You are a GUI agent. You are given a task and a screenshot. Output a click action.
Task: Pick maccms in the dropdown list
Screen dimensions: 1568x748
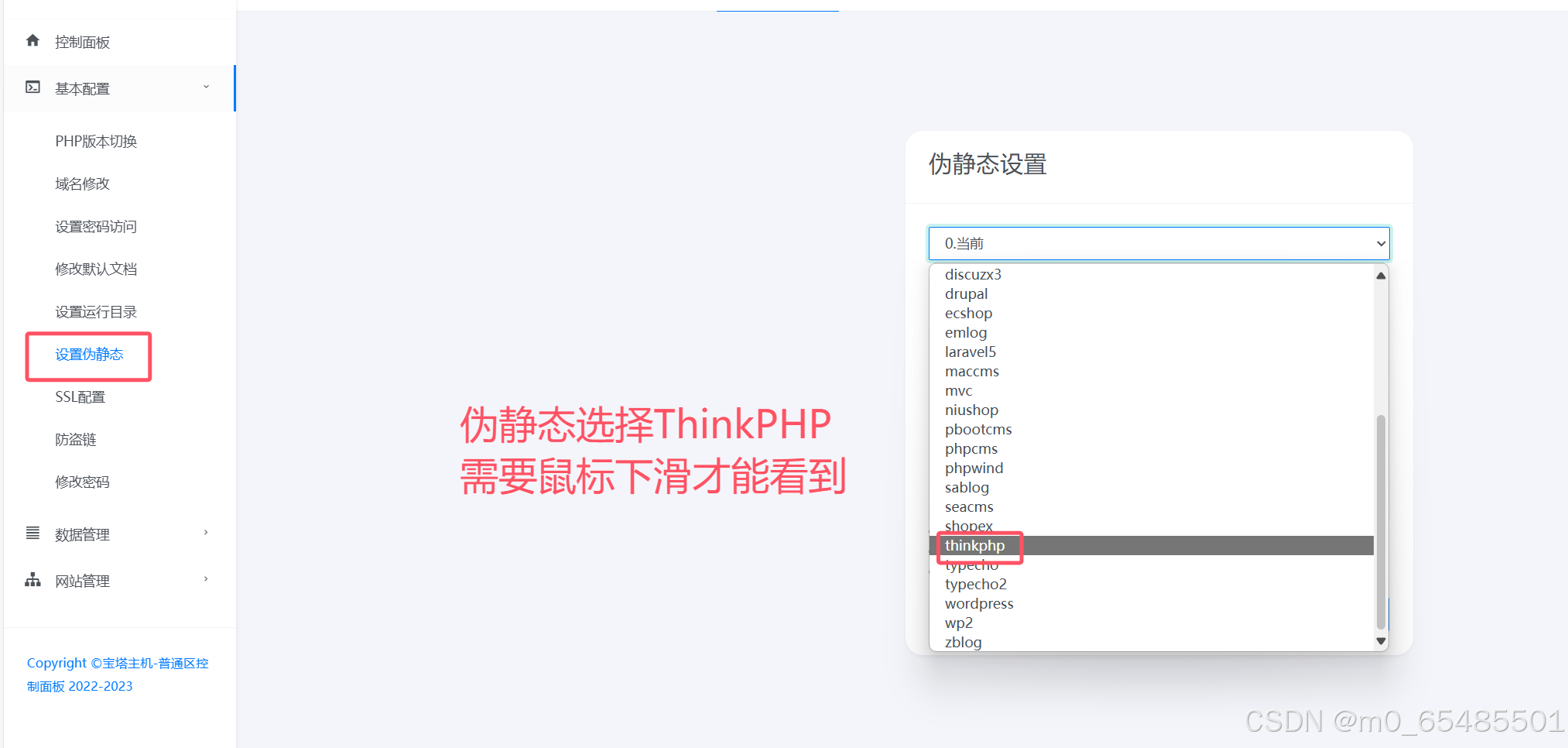coord(1152,371)
